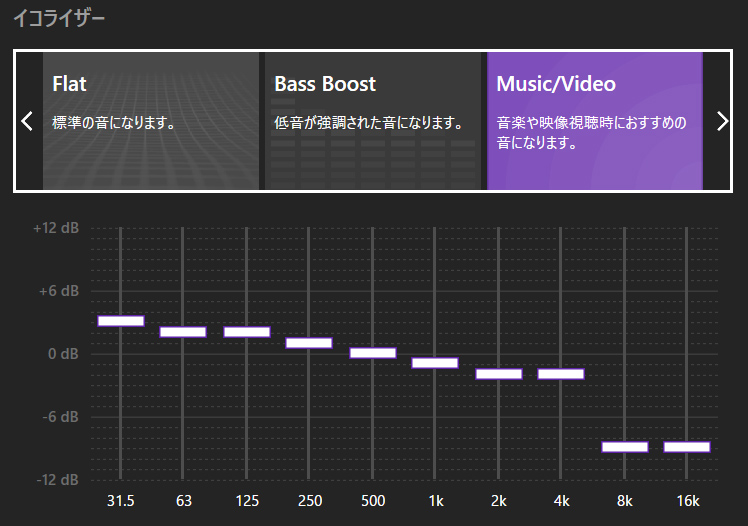
Task: Select the Music/Video equalizer preset
Action: point(595,121)
